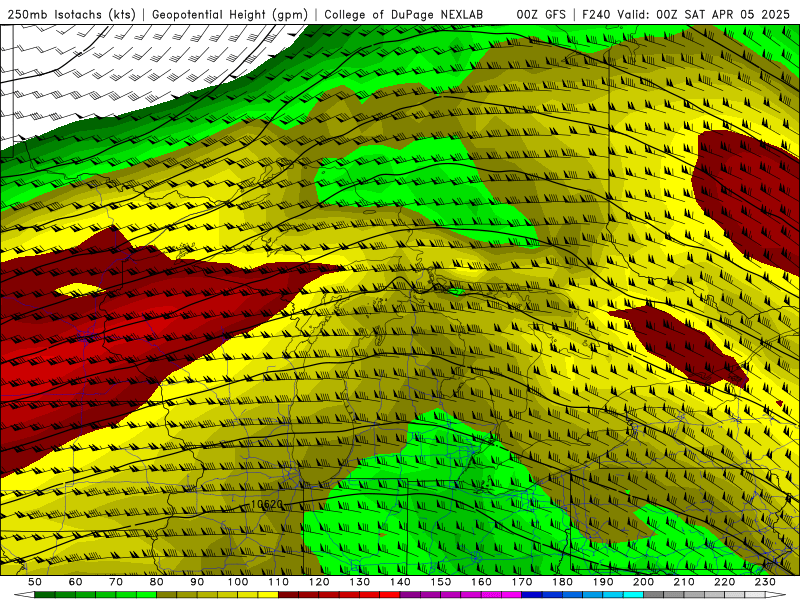Click the color bar label "50"

pyautogui.click(x=35, y=582)
